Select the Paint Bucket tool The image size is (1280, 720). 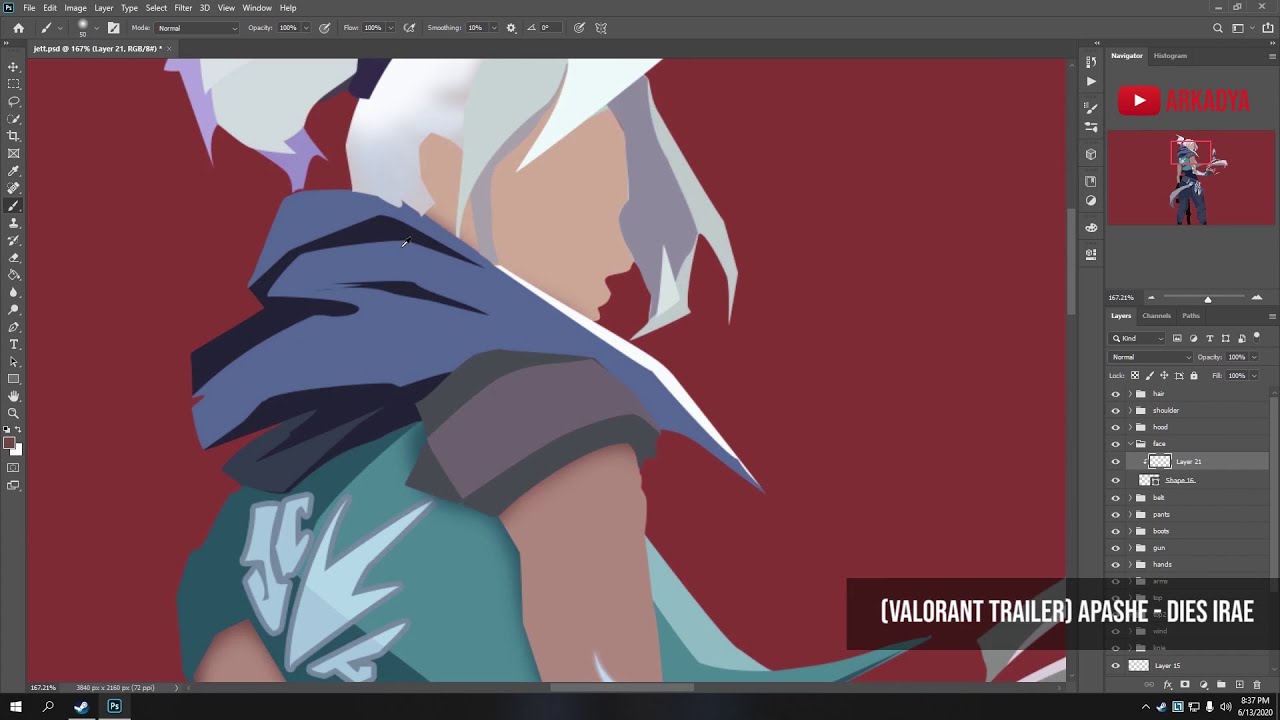point(14,275)
